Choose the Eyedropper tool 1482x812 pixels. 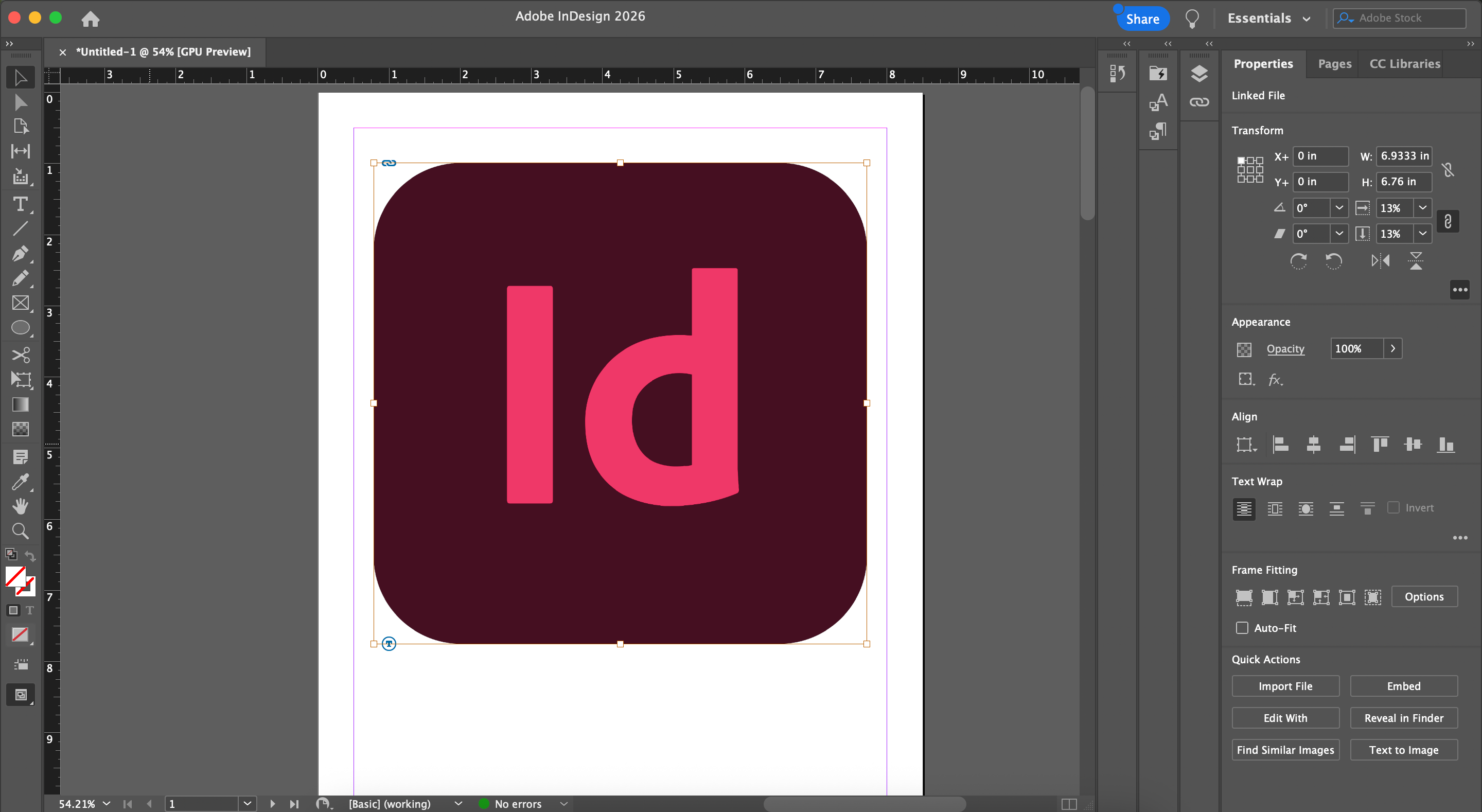(20, 481)
